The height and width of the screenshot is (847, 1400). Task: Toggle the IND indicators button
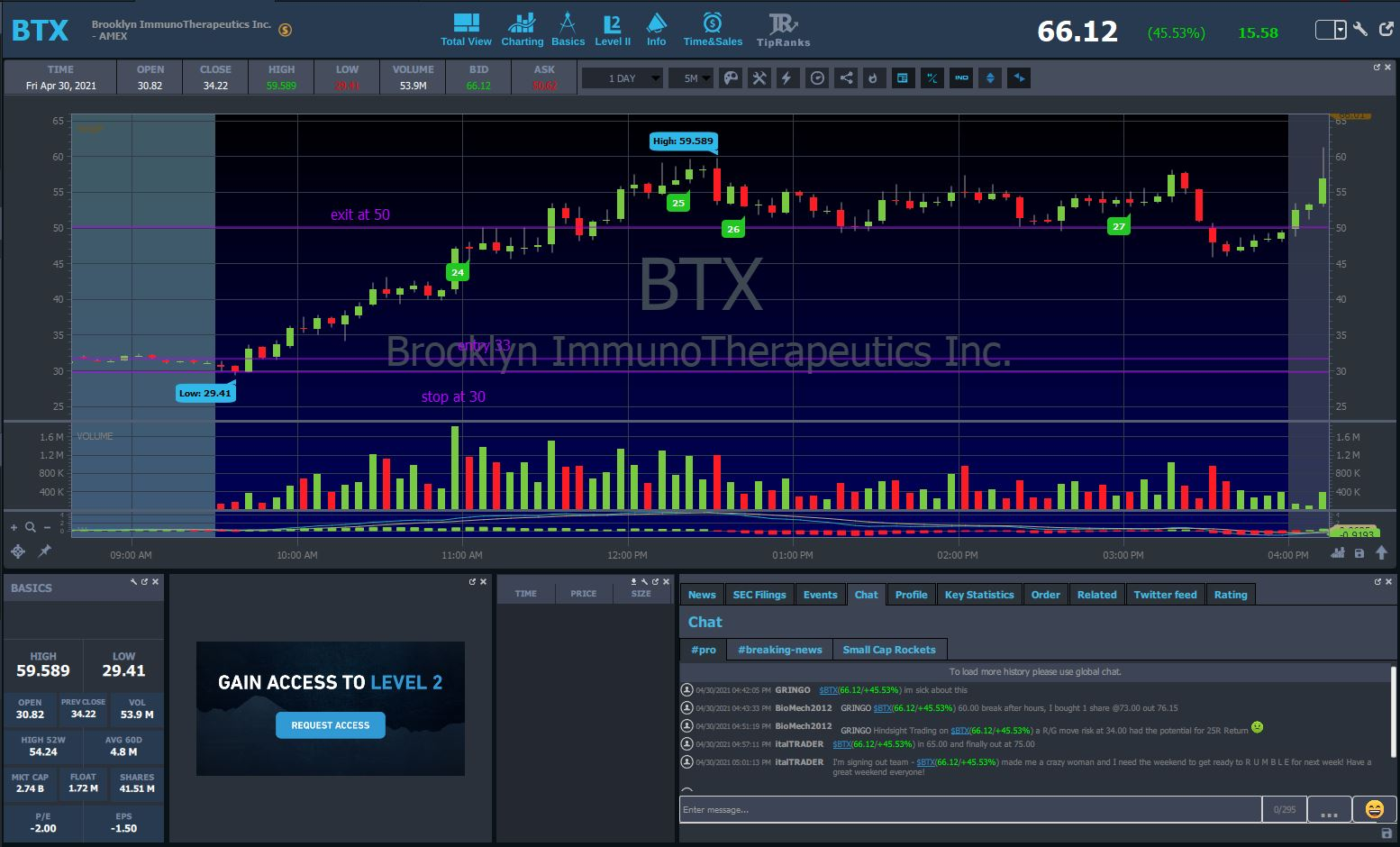pyautogui.click(x=961, y=78)
